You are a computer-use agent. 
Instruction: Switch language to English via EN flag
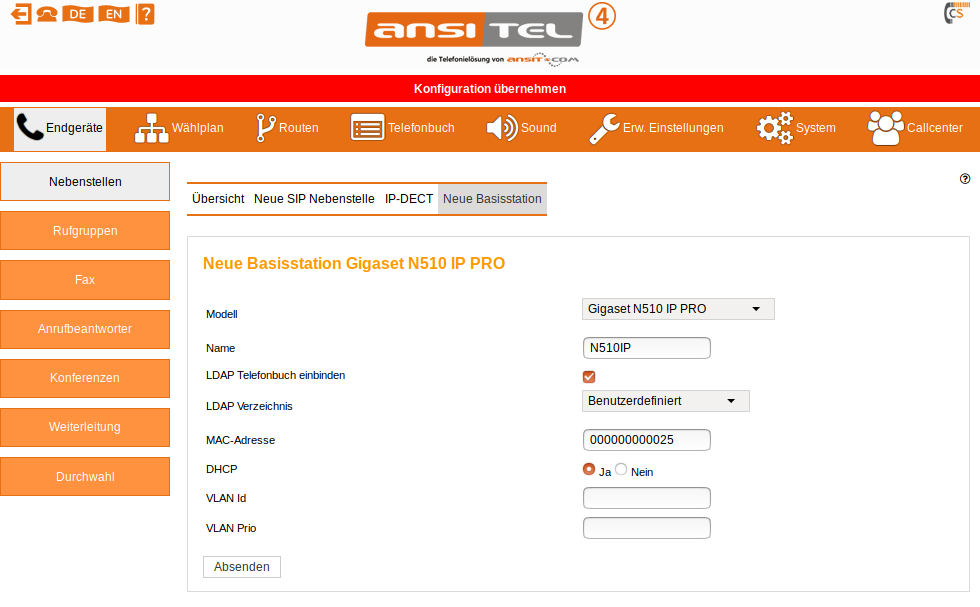(x=113, y=14)
